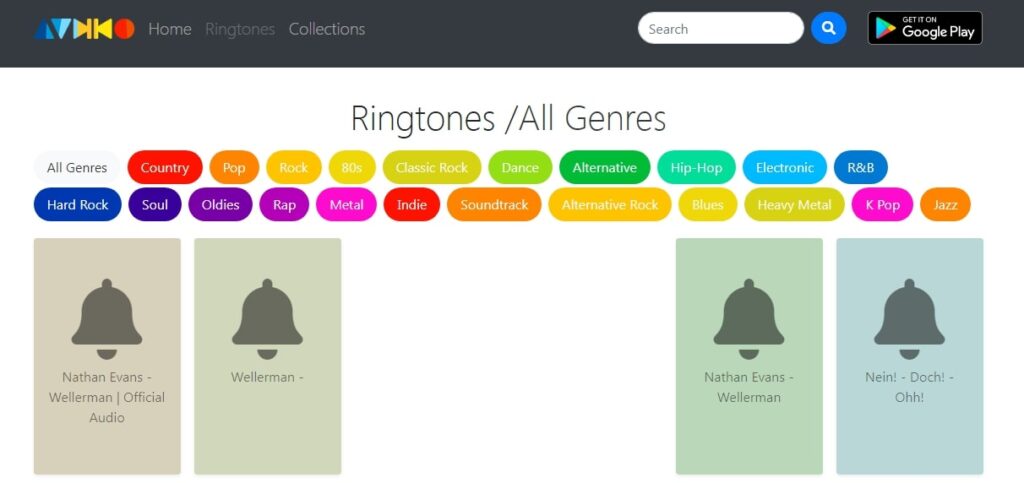Open the Get it on Google Play badge
1024x483 pixels.
[x=924, y=28]
